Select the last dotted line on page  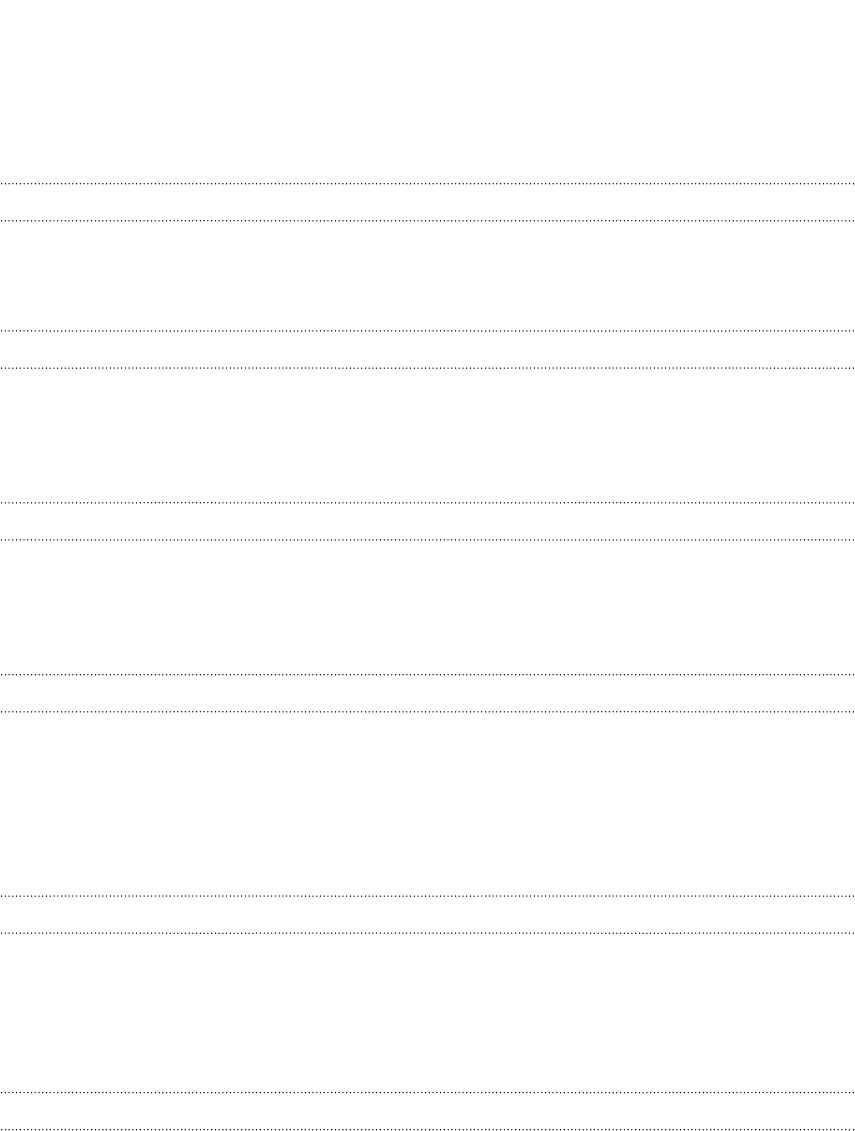(x=427, y=1129)
